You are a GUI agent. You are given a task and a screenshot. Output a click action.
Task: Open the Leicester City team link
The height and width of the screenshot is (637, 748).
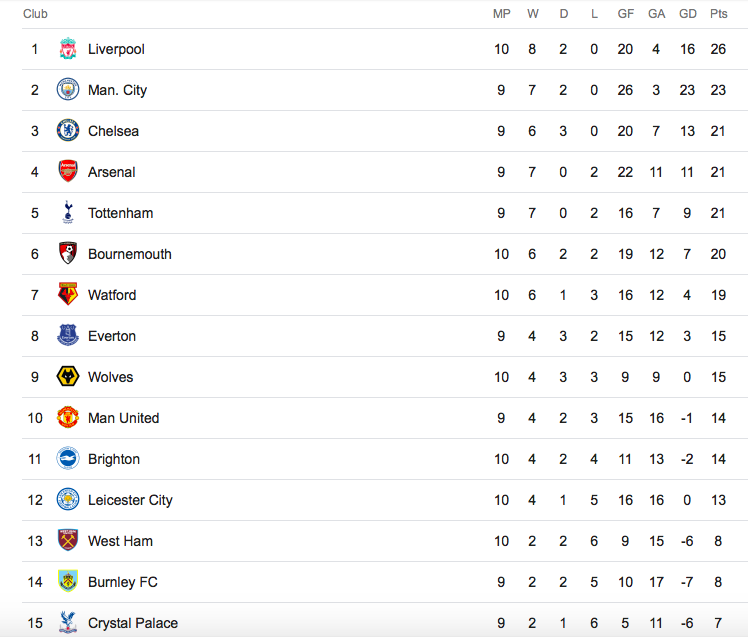pos(130,500)
